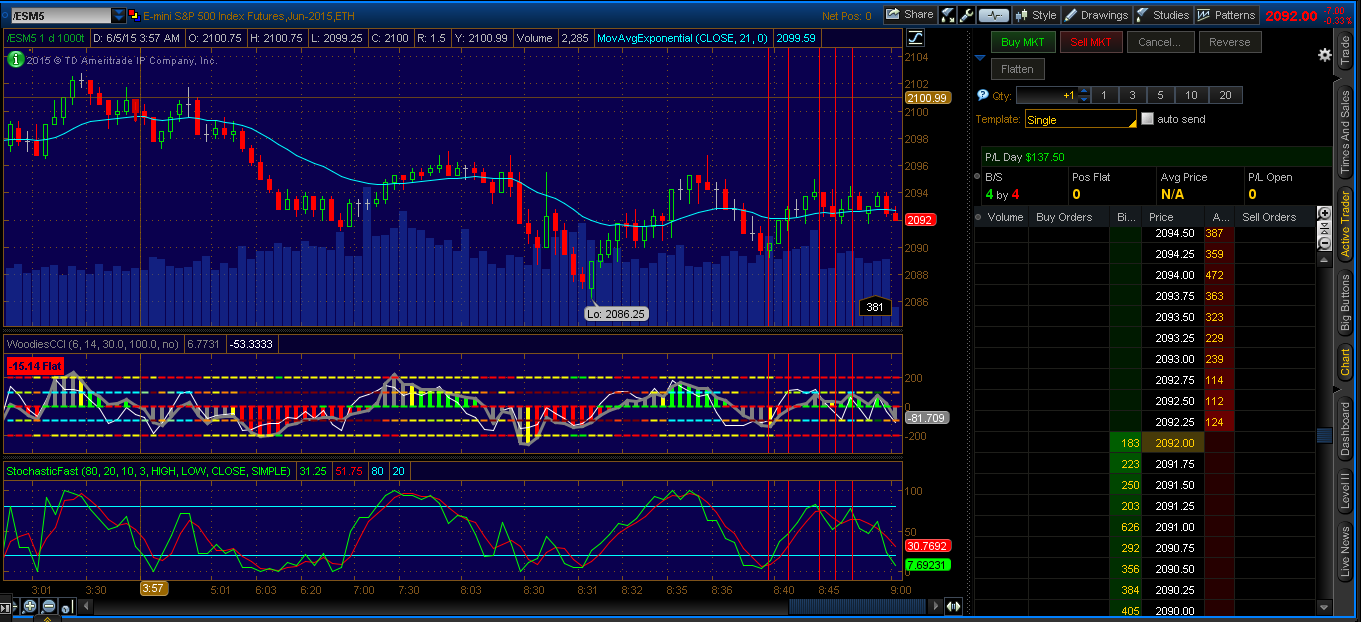Screen dimensions: 1361x622
Task: Click the Qty input field showing +1
Action: pos(1046,95)
